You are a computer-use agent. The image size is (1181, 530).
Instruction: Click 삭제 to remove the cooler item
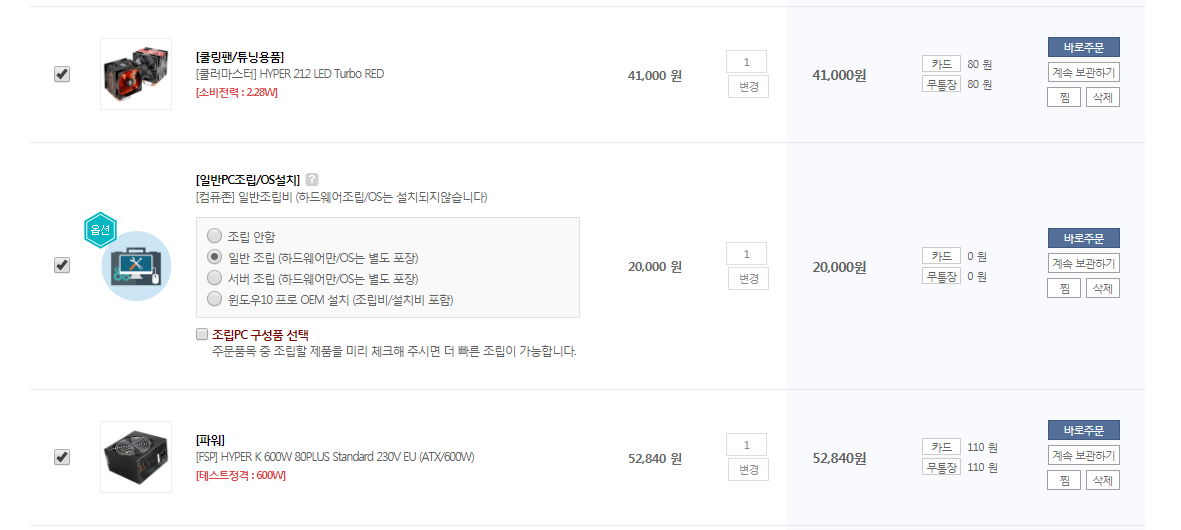pyautogui.click(x=1103, y=97)
